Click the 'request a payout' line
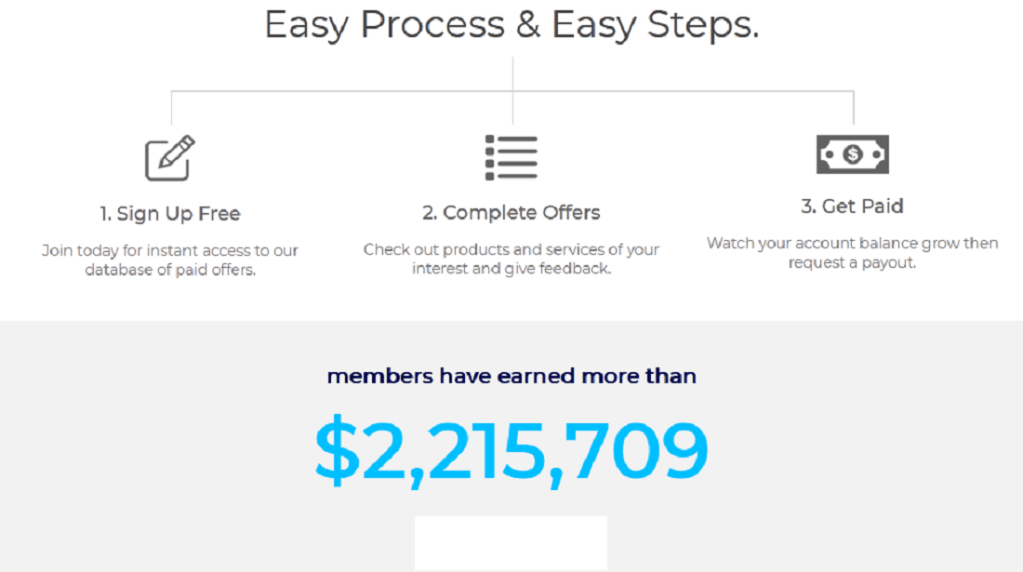 tap(852, 262)
